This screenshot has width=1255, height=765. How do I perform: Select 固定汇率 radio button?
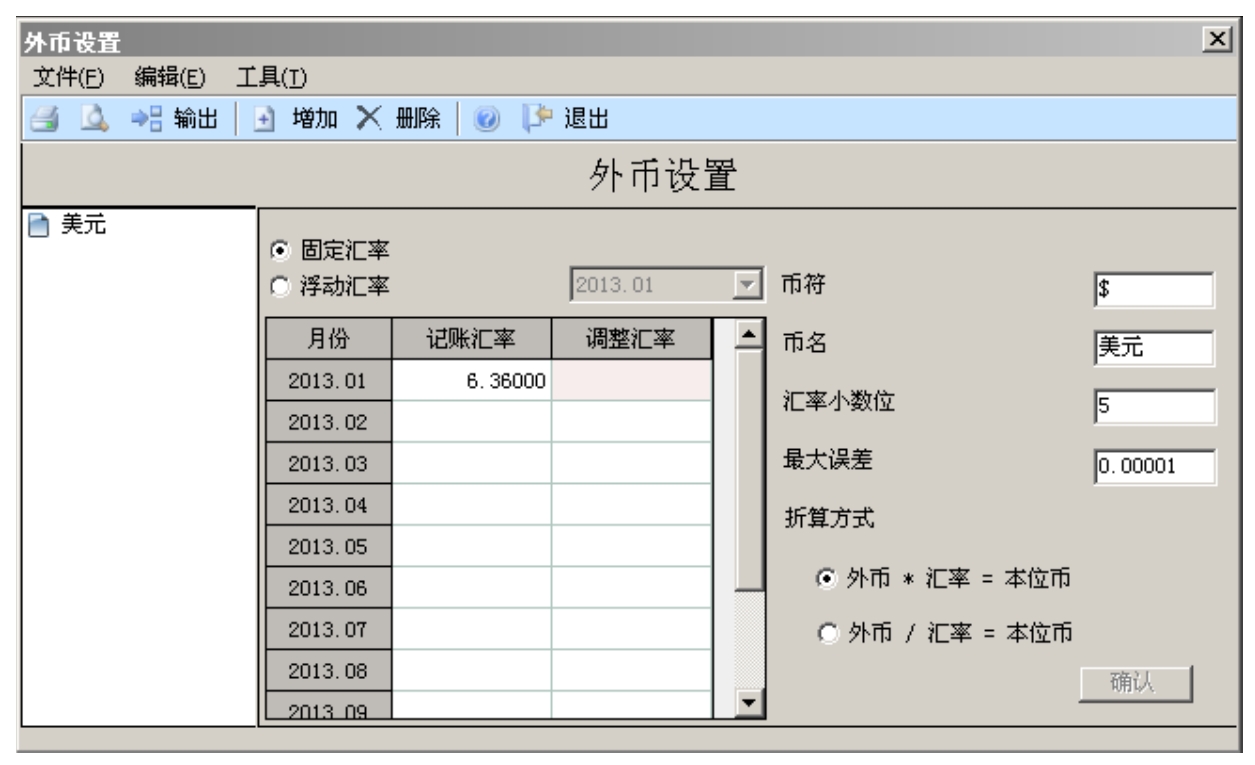click(x=279, y=251)
